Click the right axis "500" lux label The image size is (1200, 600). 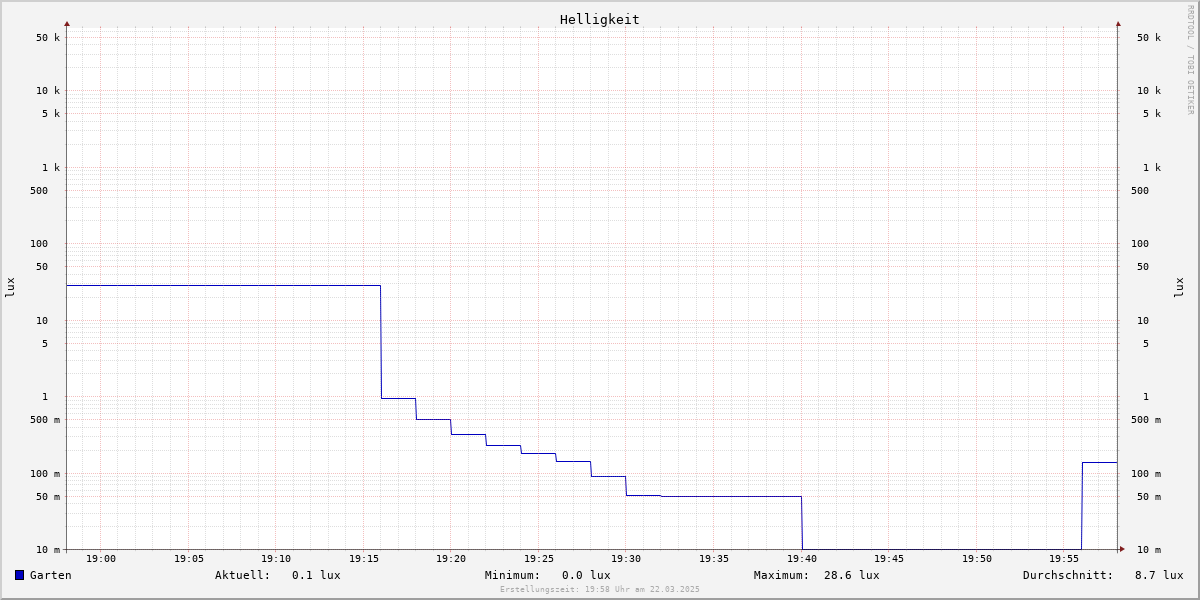[1140, 191]
